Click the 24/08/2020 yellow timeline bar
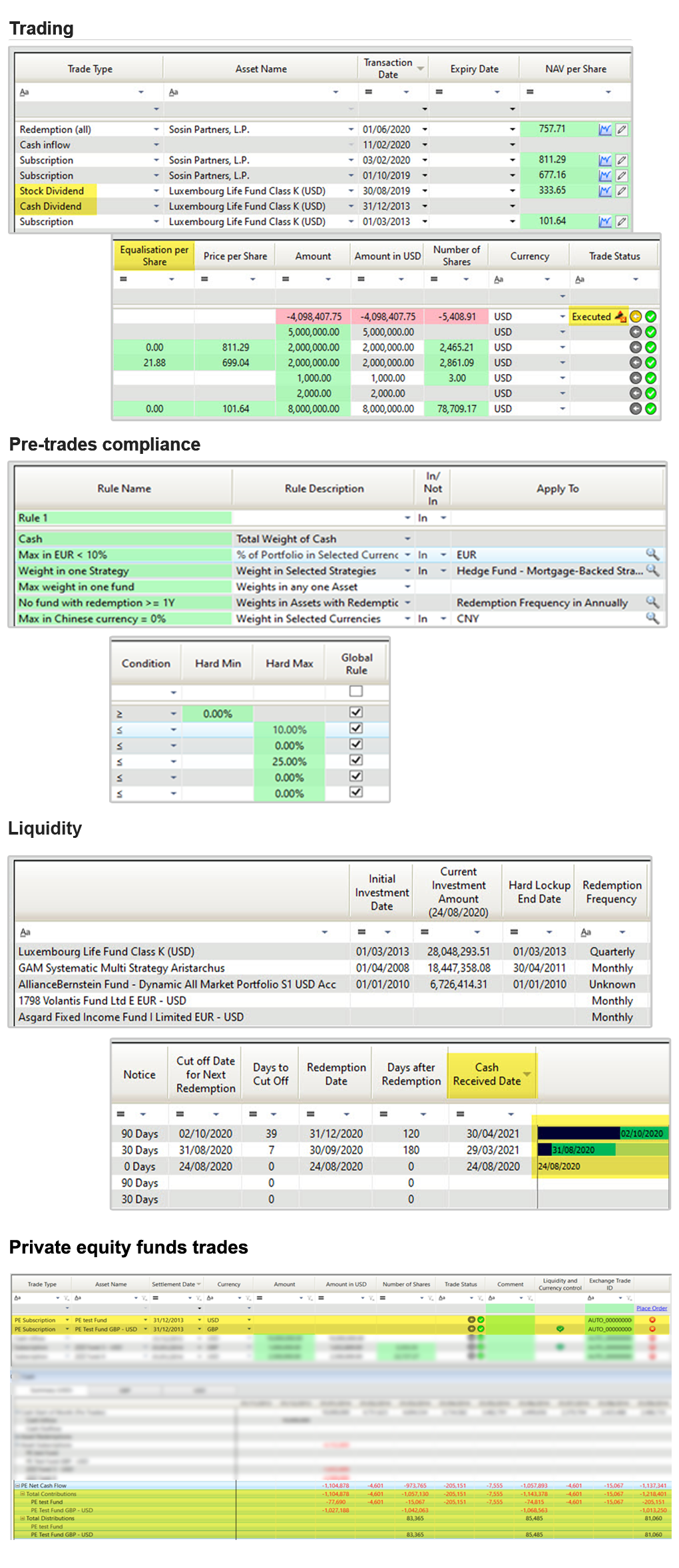 point(602,1166)
